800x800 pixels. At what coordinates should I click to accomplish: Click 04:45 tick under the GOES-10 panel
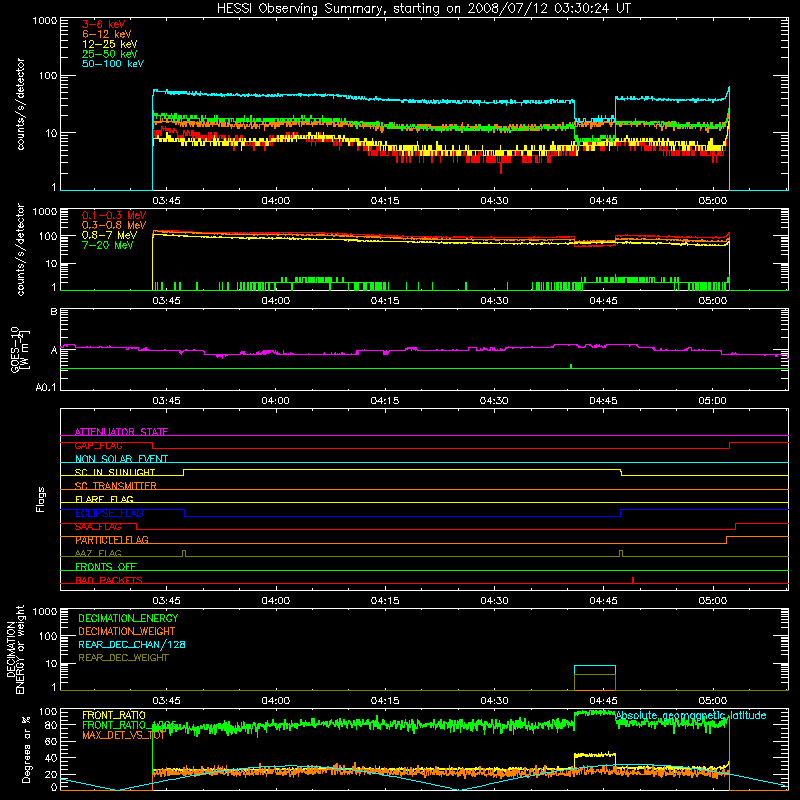(603, 401)
